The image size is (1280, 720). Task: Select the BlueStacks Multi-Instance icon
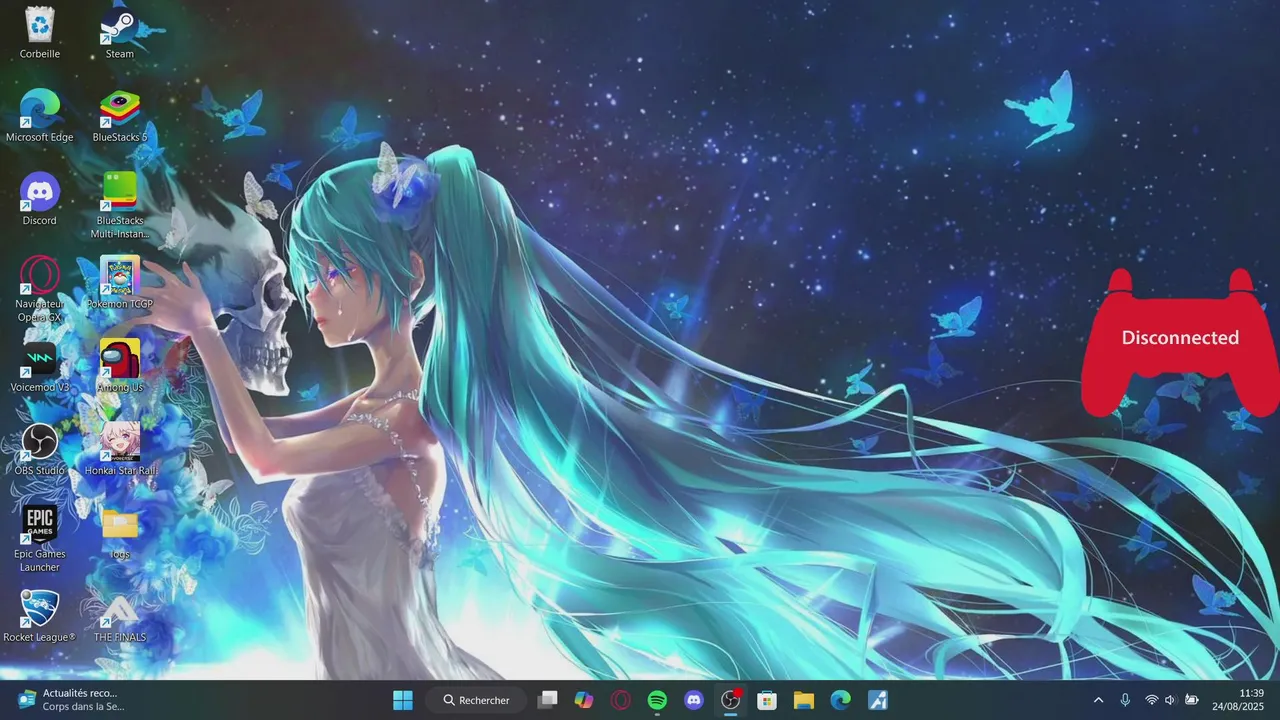point(120,205)
